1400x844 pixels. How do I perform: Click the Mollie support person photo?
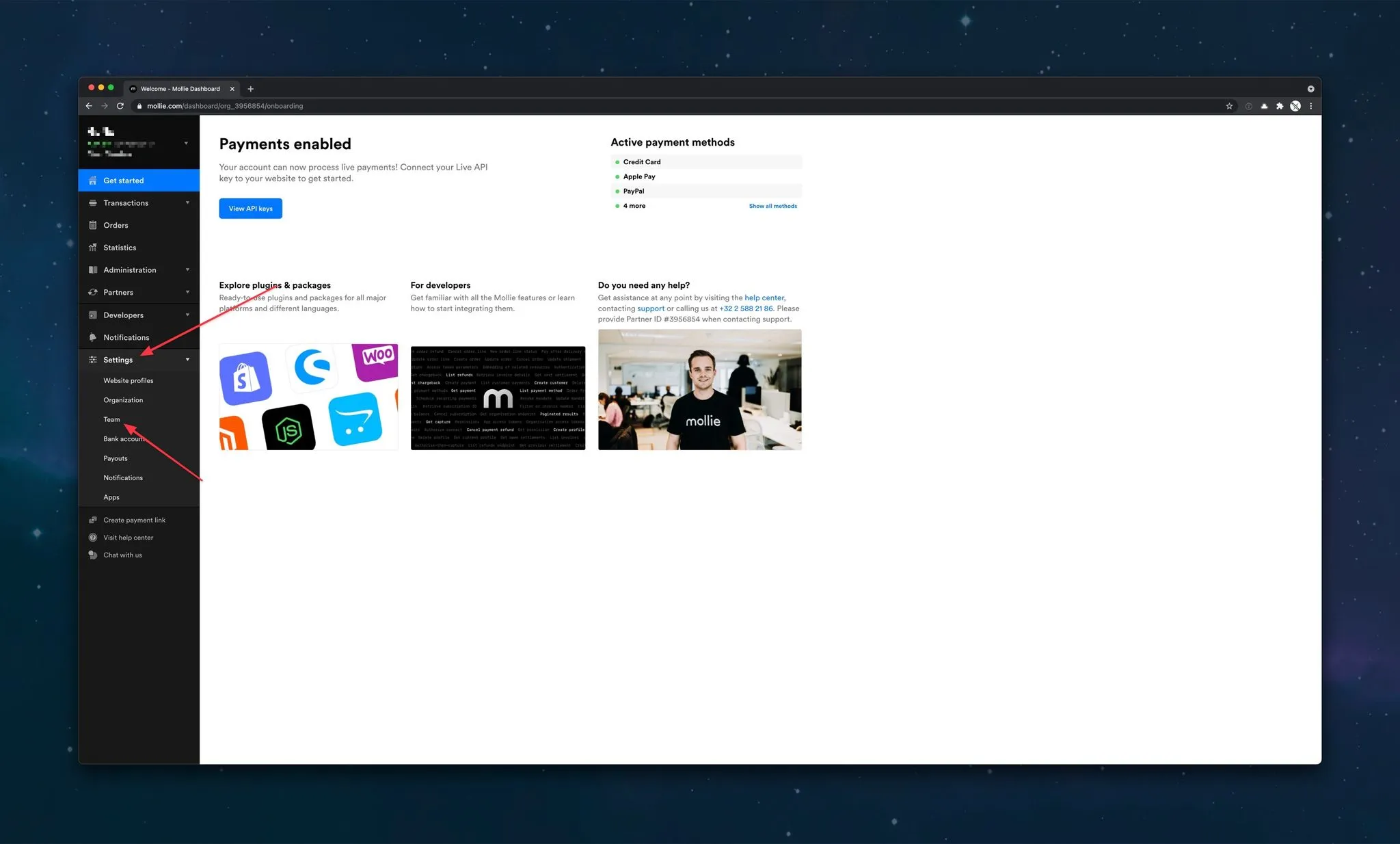[x=699, y=389]
